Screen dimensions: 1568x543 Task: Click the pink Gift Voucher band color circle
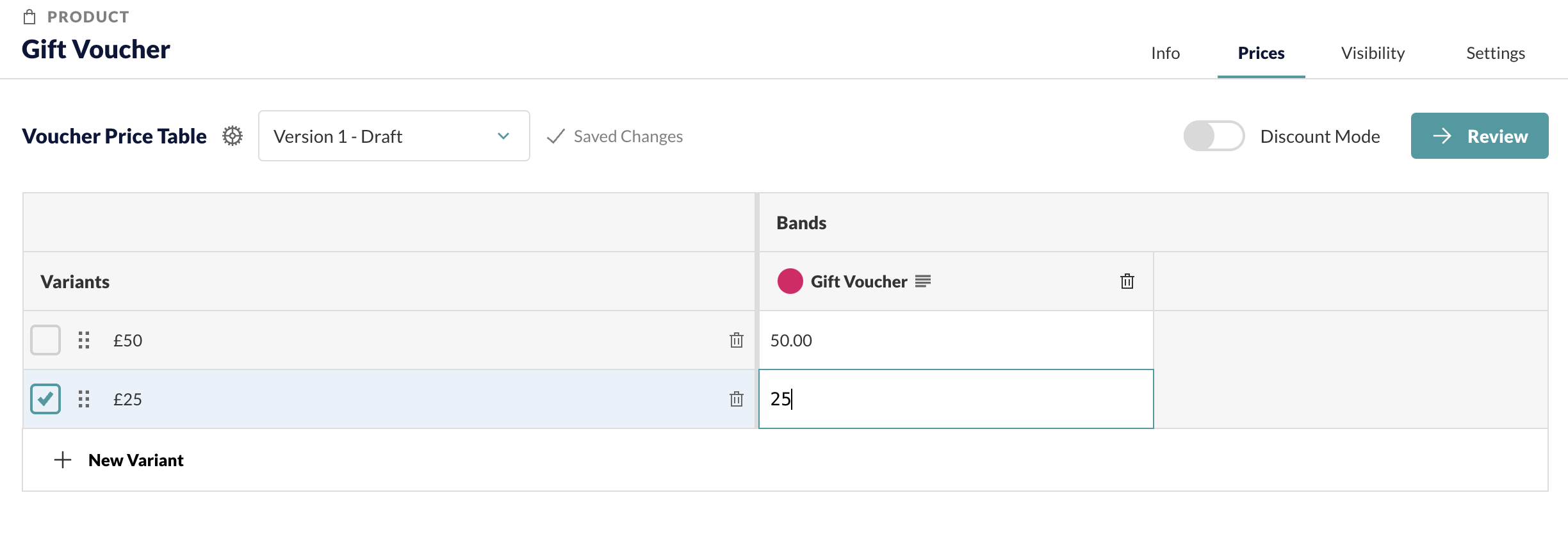click(x=790, y=281)
